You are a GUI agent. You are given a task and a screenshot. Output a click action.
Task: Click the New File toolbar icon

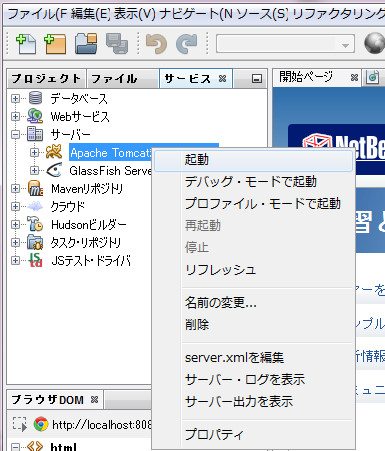[26, 44]
